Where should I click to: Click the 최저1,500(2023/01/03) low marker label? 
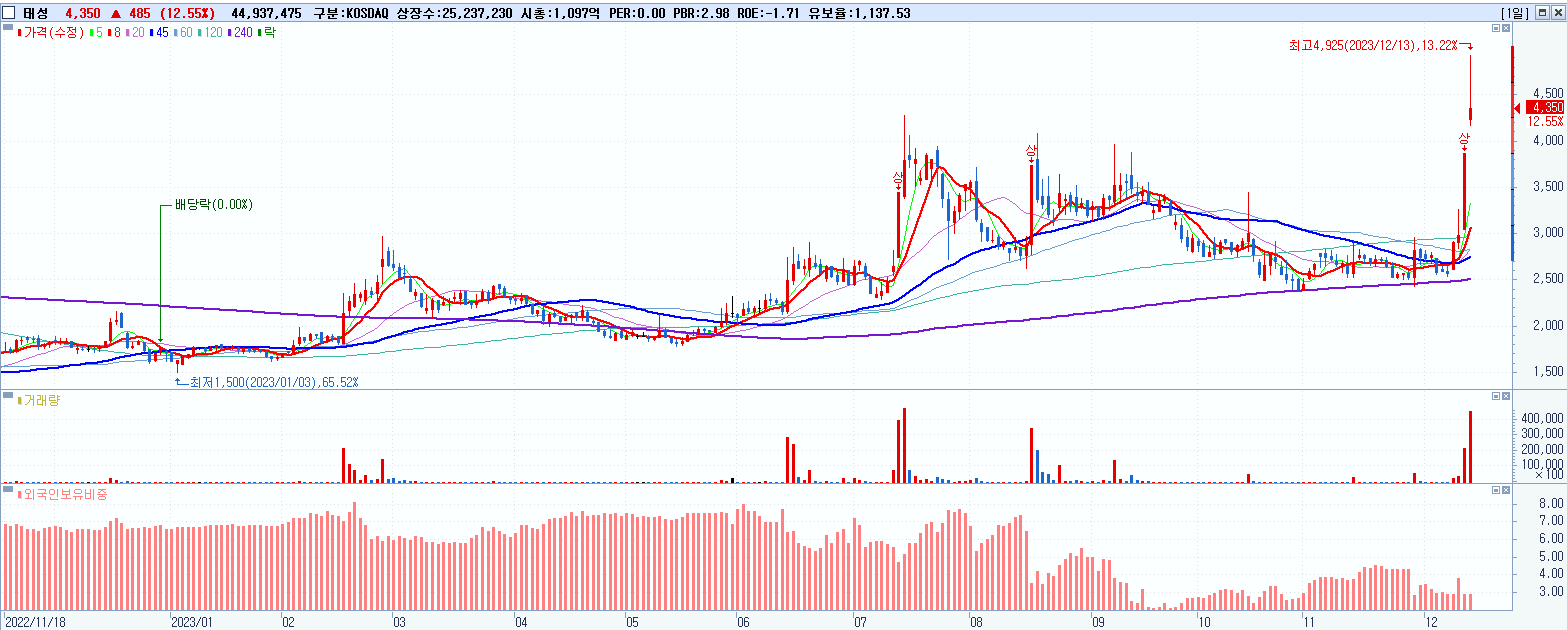(274, 382)
